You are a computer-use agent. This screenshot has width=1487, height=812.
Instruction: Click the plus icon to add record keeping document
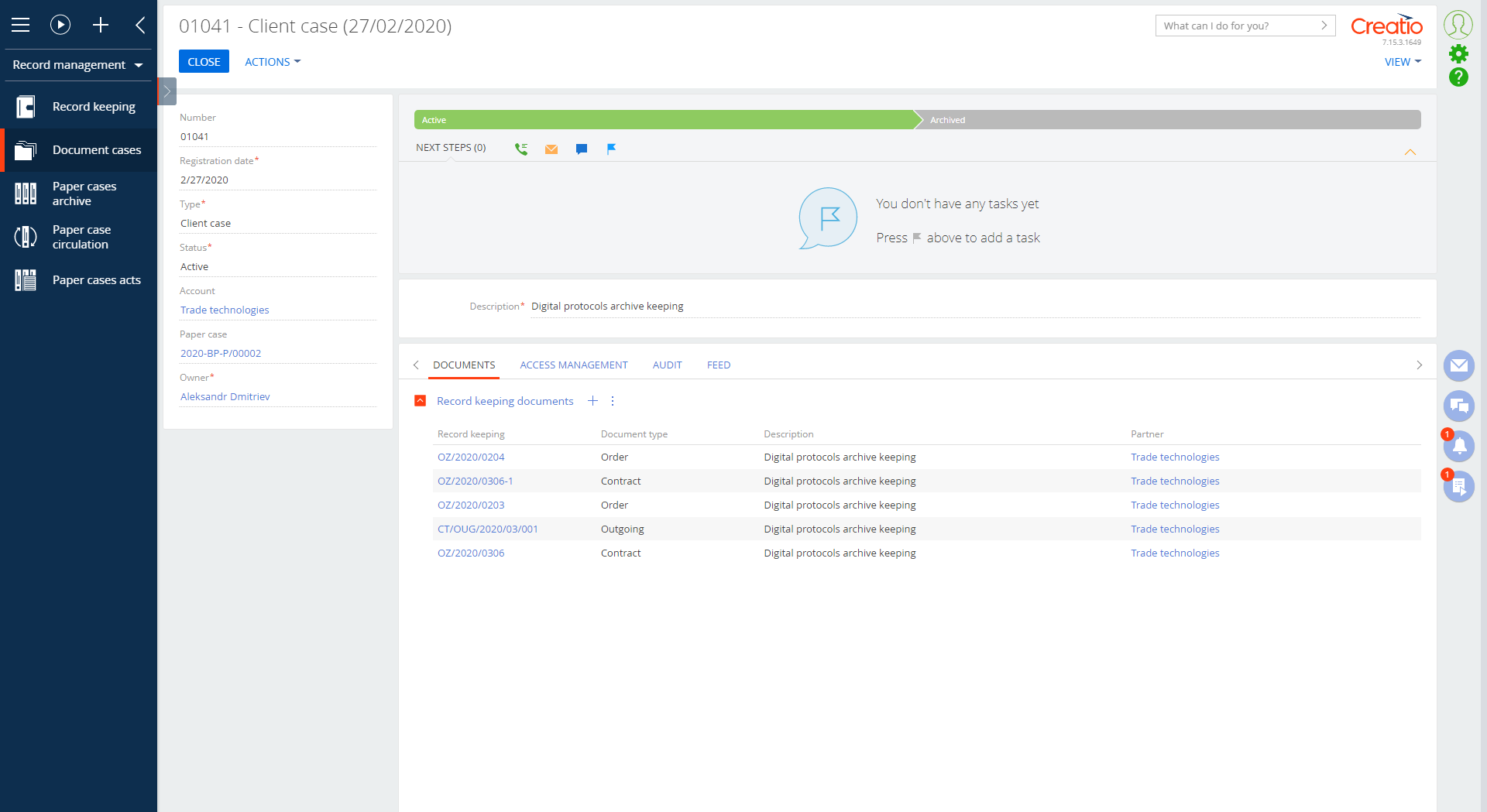pos(593,401)
